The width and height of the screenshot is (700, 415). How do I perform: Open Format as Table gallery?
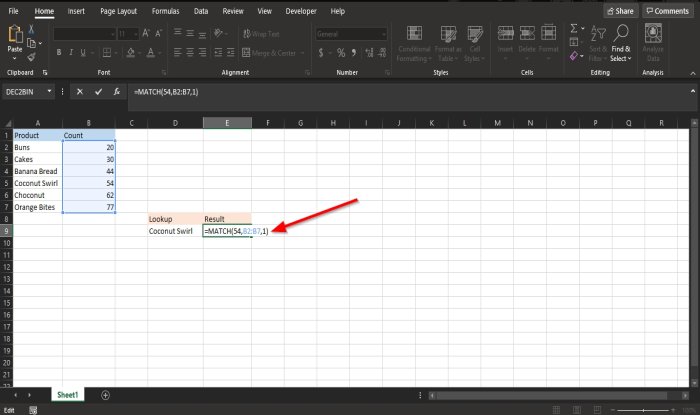(448, 43)
